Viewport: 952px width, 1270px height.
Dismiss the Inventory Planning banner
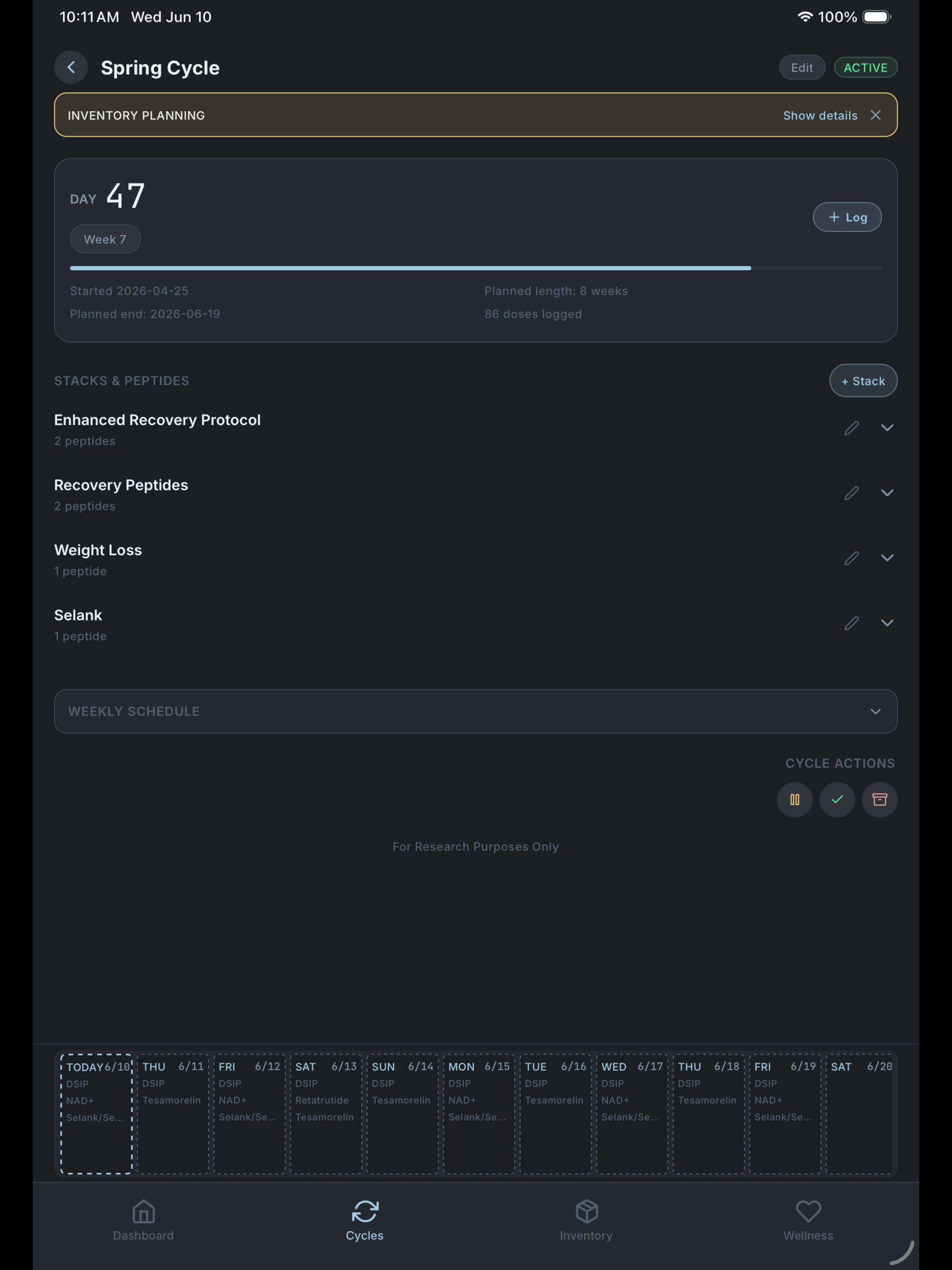point(876,115)
